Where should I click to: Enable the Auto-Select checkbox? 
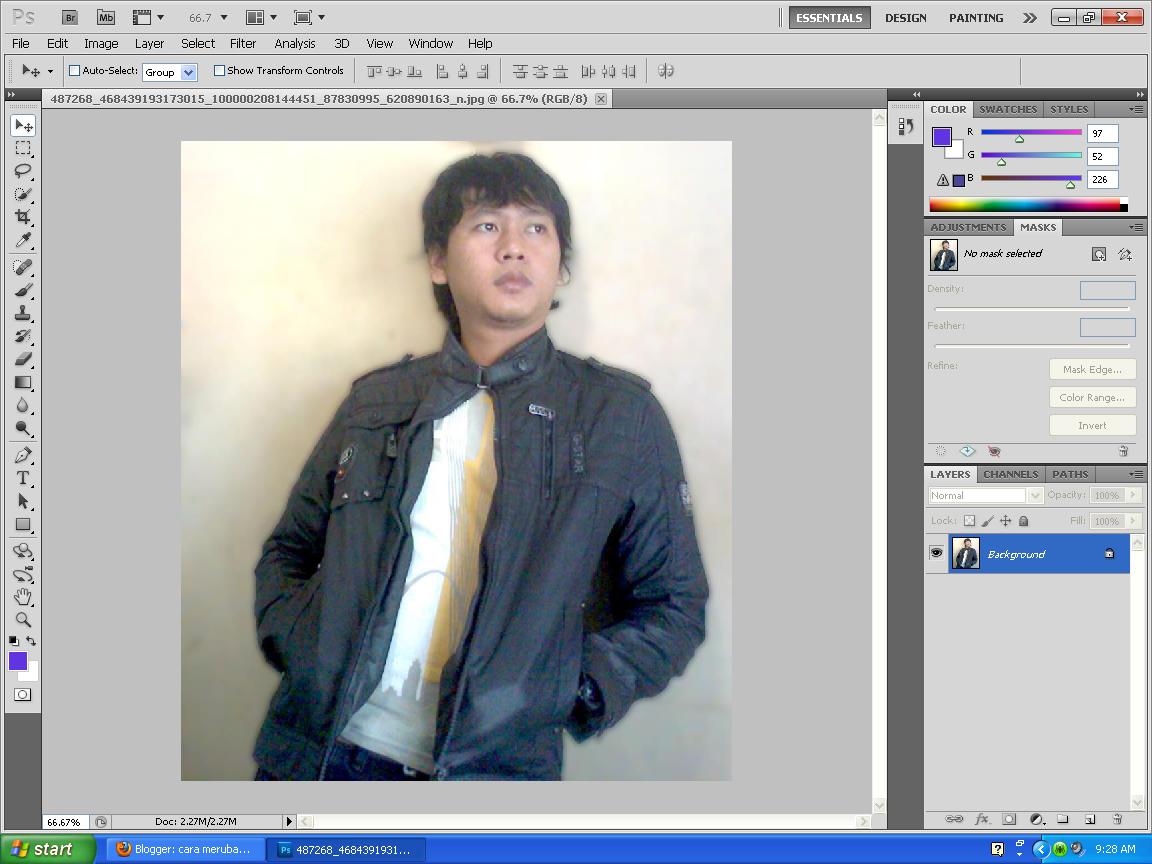74,70
